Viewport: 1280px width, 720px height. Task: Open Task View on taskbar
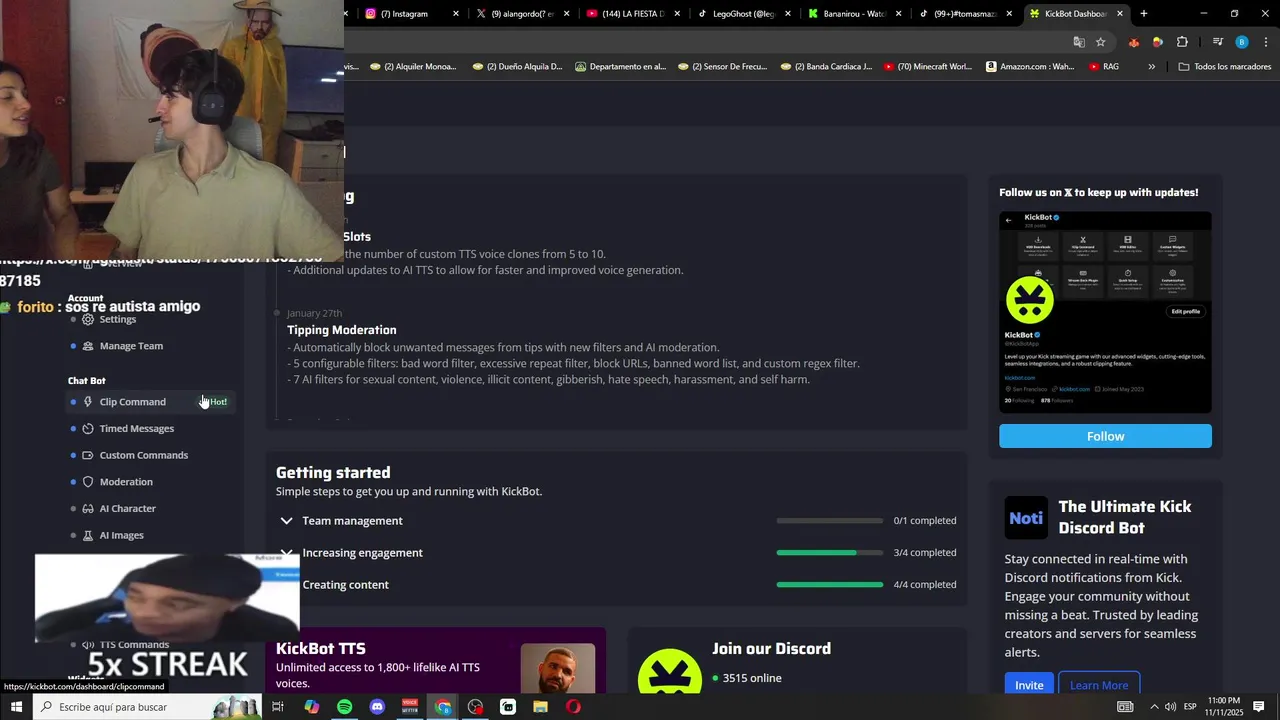coord(278,707)
